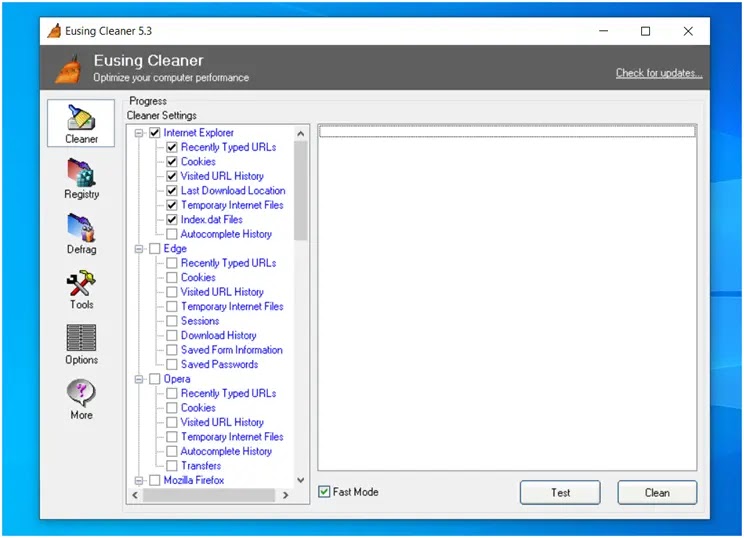The height and width of the screenshot is (538, 744).
Task: Check Edge Visited URL History
Action: click(x=172, y=292)
